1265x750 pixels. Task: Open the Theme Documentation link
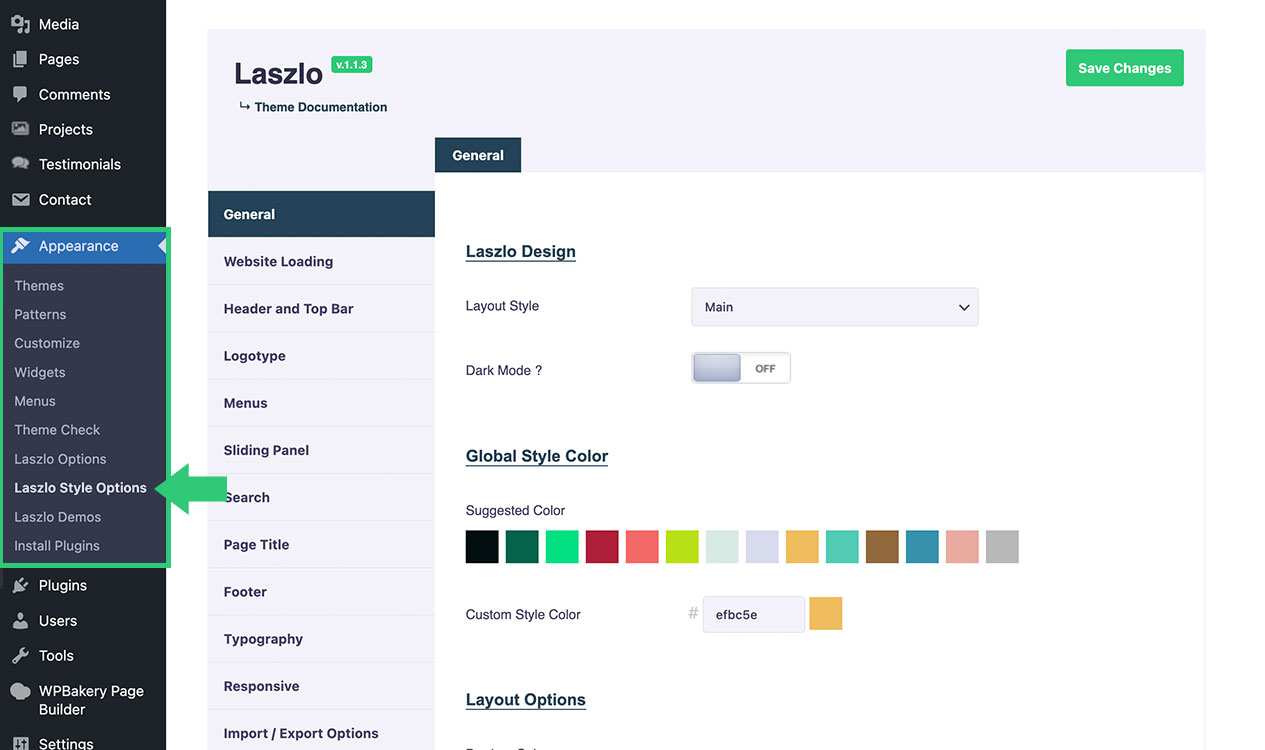(x=320, y=107)
